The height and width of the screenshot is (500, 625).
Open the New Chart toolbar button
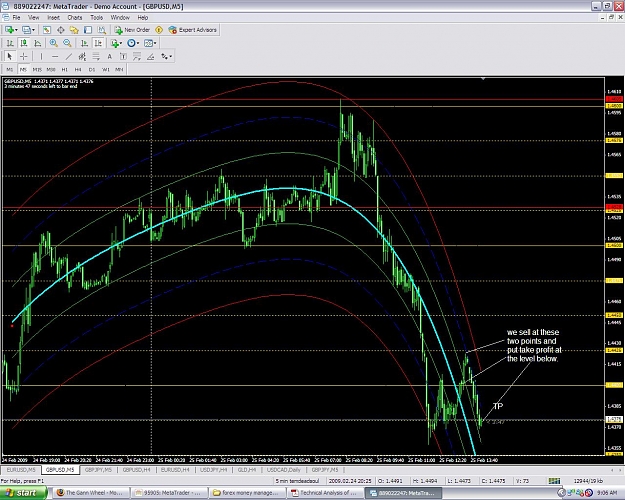click(9, 30)
